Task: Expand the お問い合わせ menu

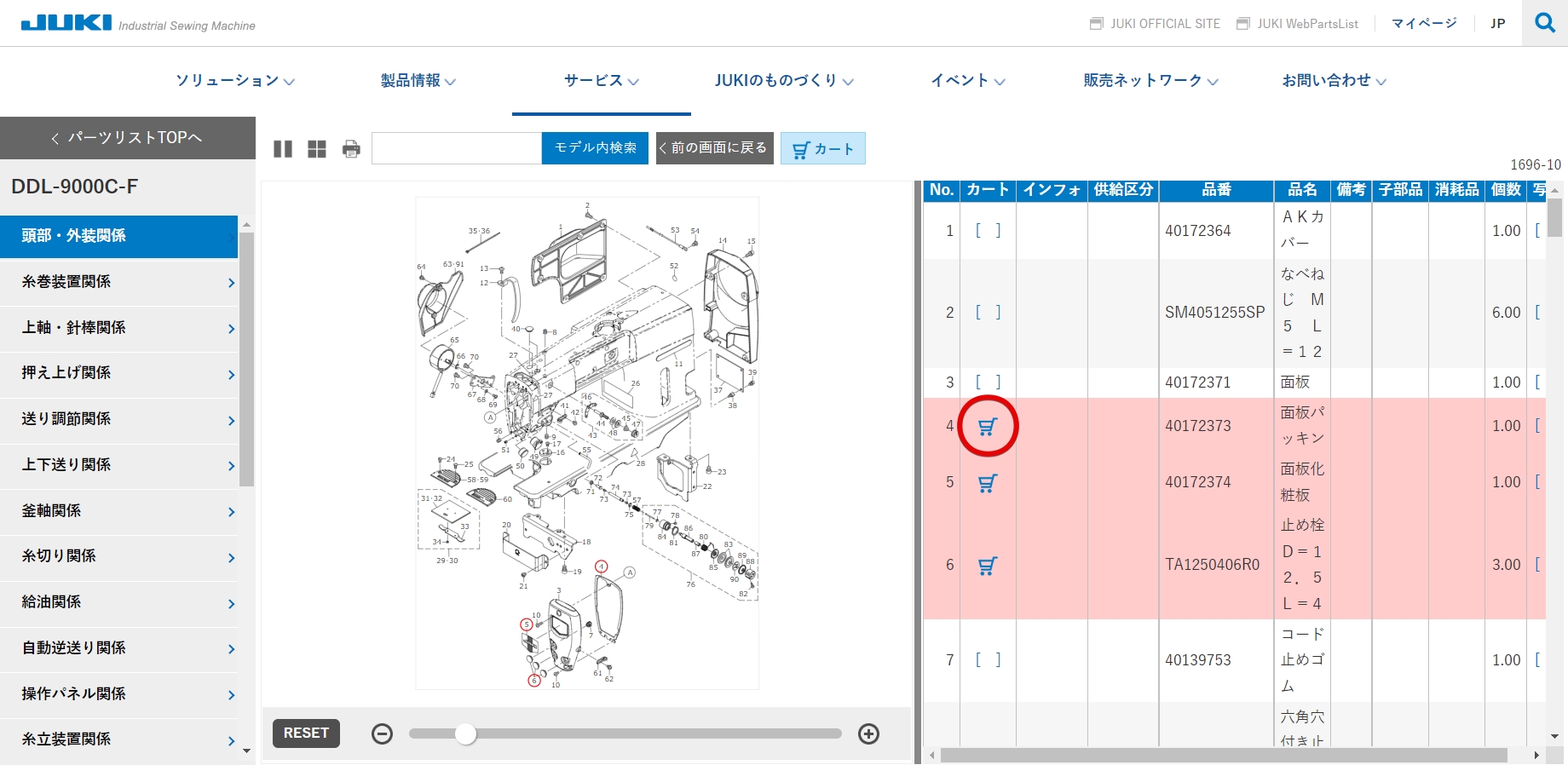Action: tap(1335, 81)
